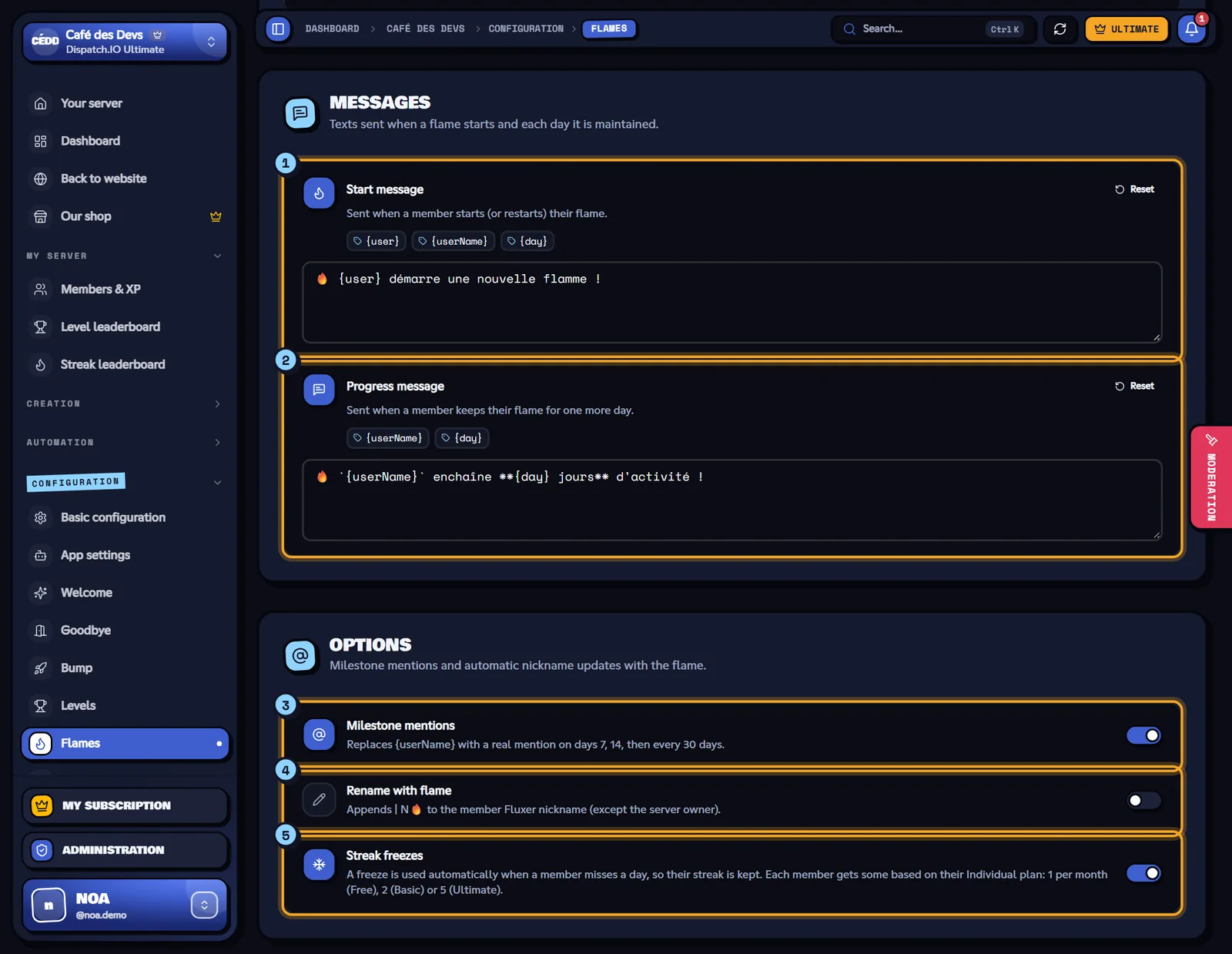
Task: Click the Streak leaderboard flame icon
Action: coord(41,364)
